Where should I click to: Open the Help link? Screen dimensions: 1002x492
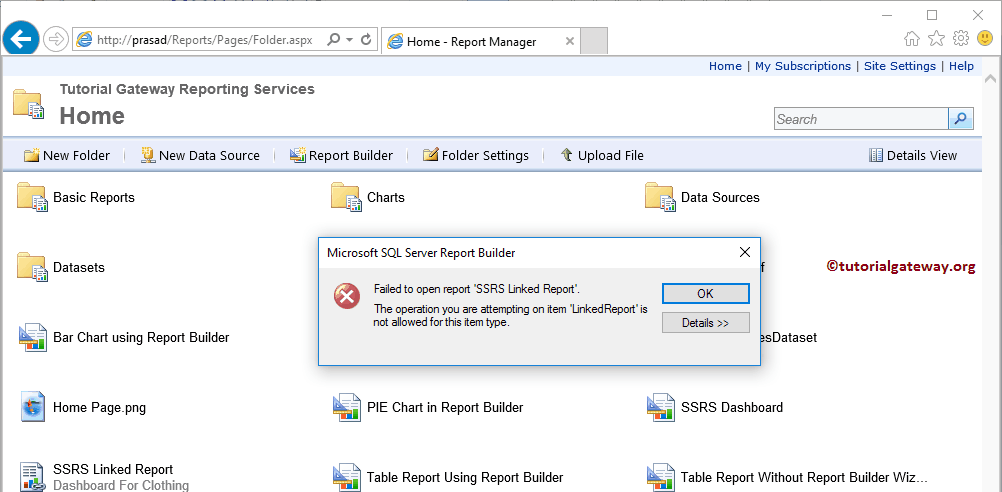point(961,66)
